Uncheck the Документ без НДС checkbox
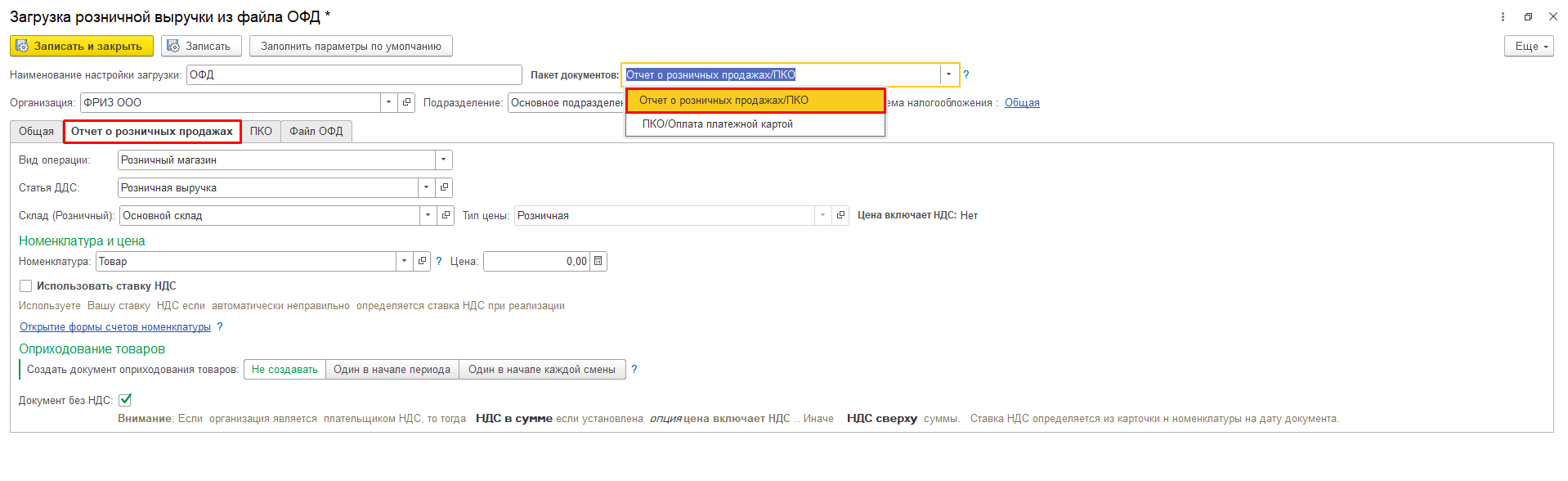Viewport: 1568px width, 481px height. (125, 400)
